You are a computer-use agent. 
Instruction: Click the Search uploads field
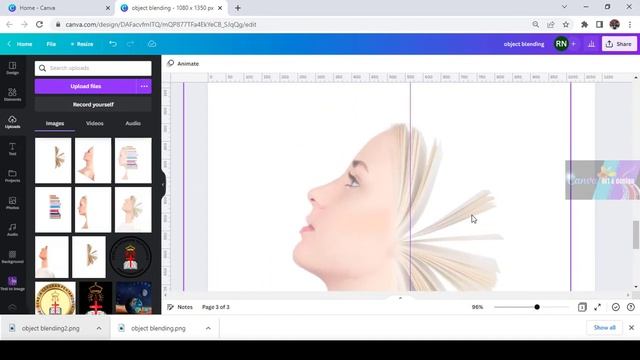tap(93, 68)
